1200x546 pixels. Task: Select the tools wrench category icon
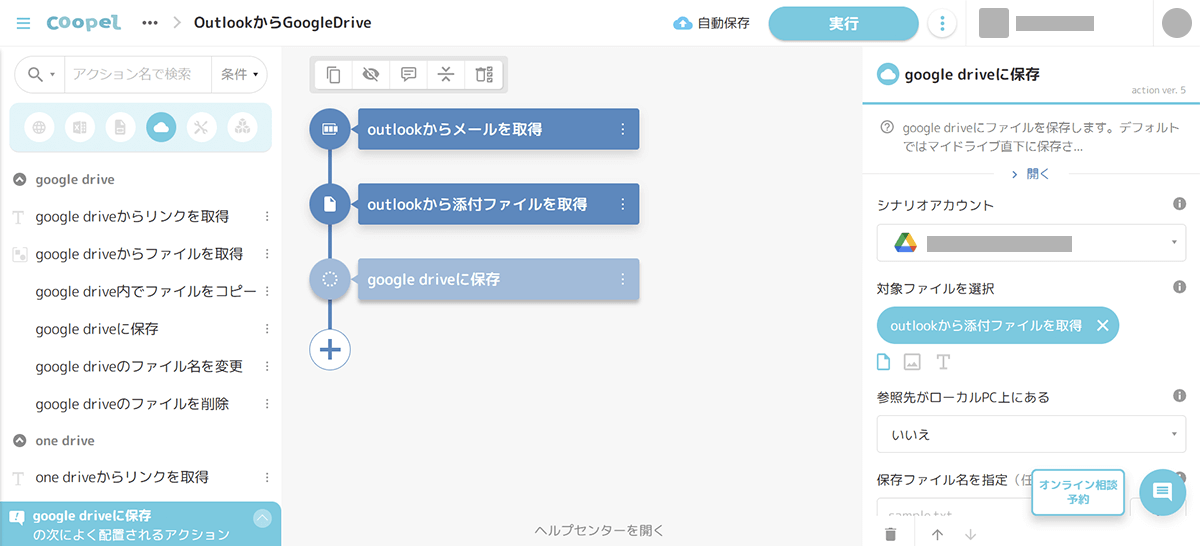tap(201, 127)
